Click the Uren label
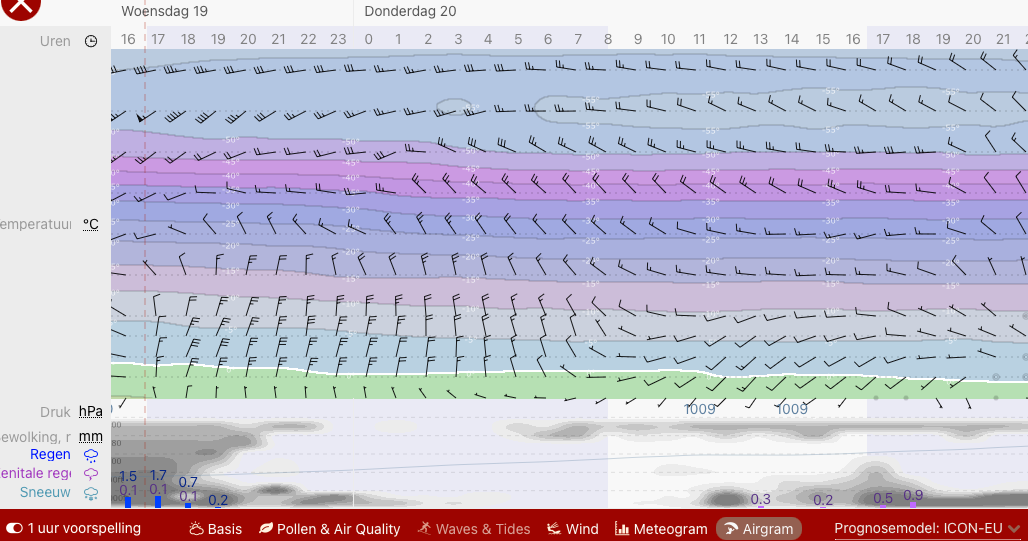 (55, 41)
